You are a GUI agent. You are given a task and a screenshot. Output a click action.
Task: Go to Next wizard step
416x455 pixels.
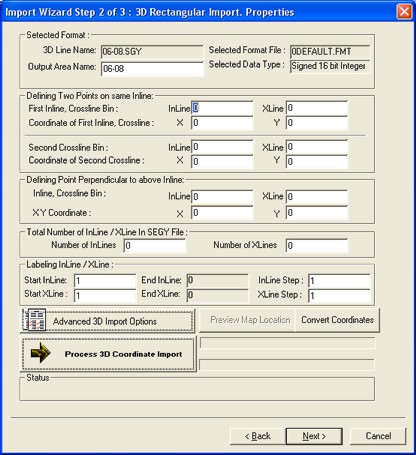[x=314, y=436]
